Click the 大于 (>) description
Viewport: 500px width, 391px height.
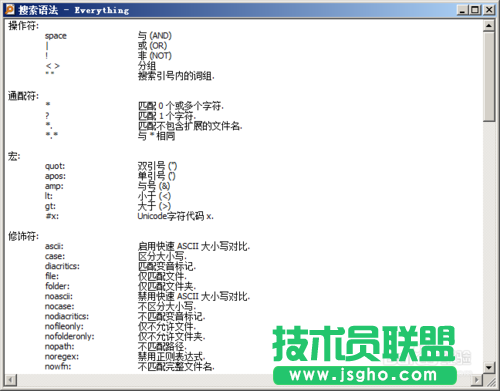tap(154, 206)
